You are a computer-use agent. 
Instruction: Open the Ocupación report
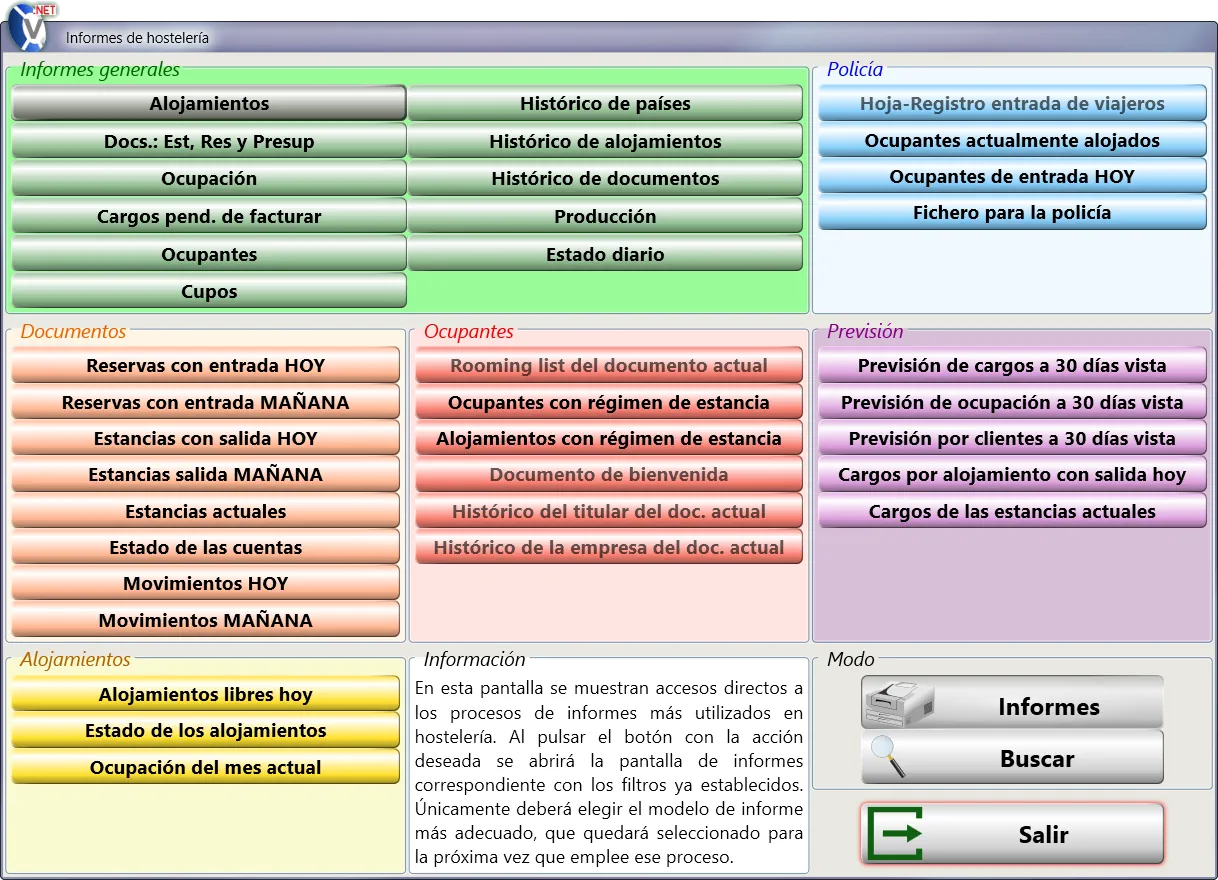[209, 179]
